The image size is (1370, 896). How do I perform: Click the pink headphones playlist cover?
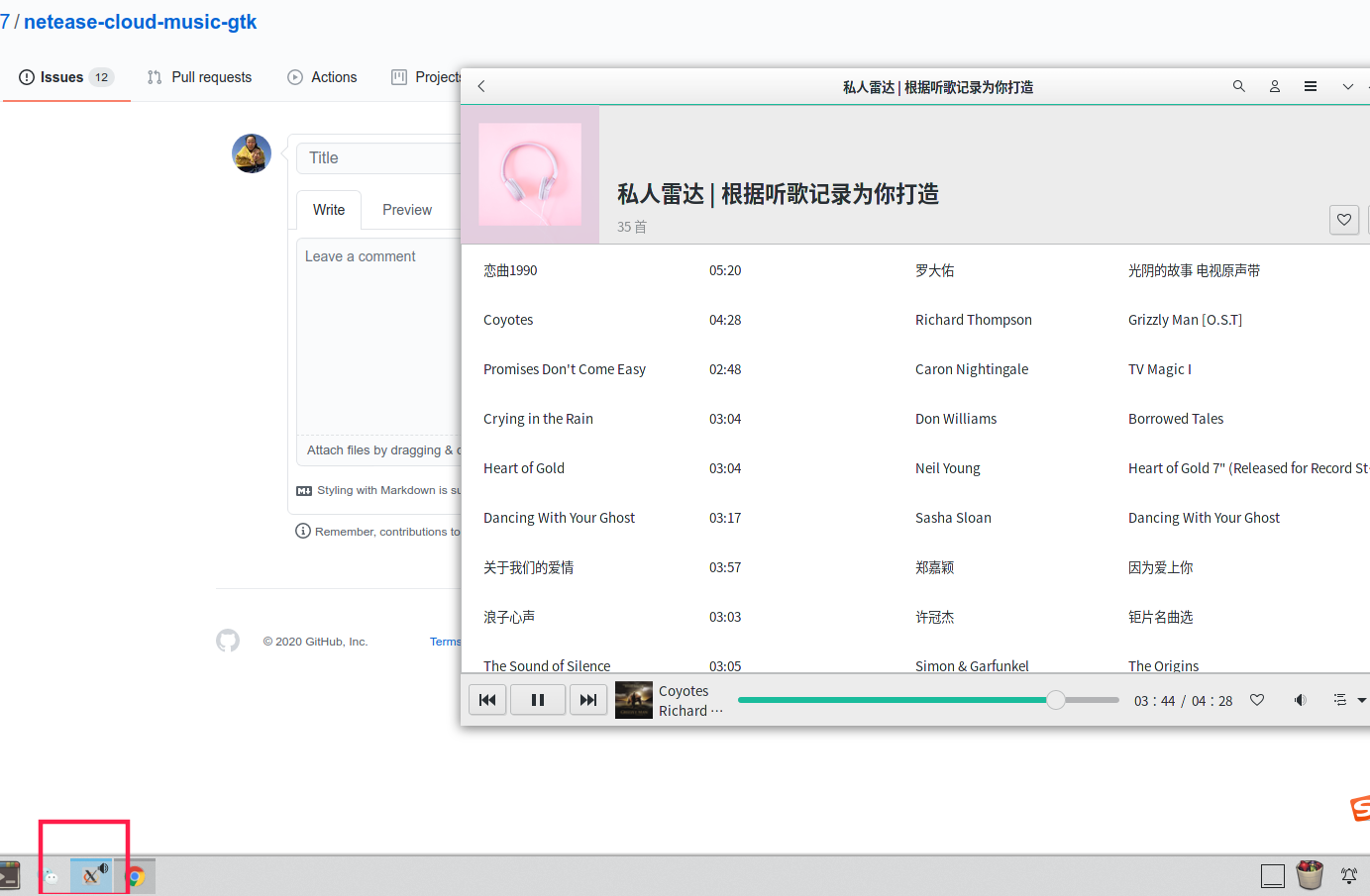[x=530, y=174]
